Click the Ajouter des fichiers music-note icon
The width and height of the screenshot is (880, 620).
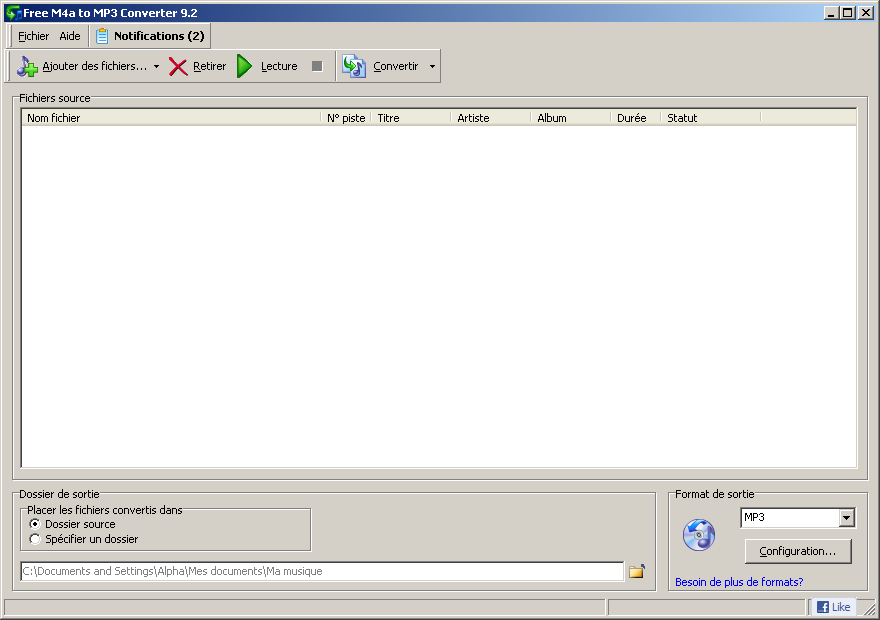[26, 66]
